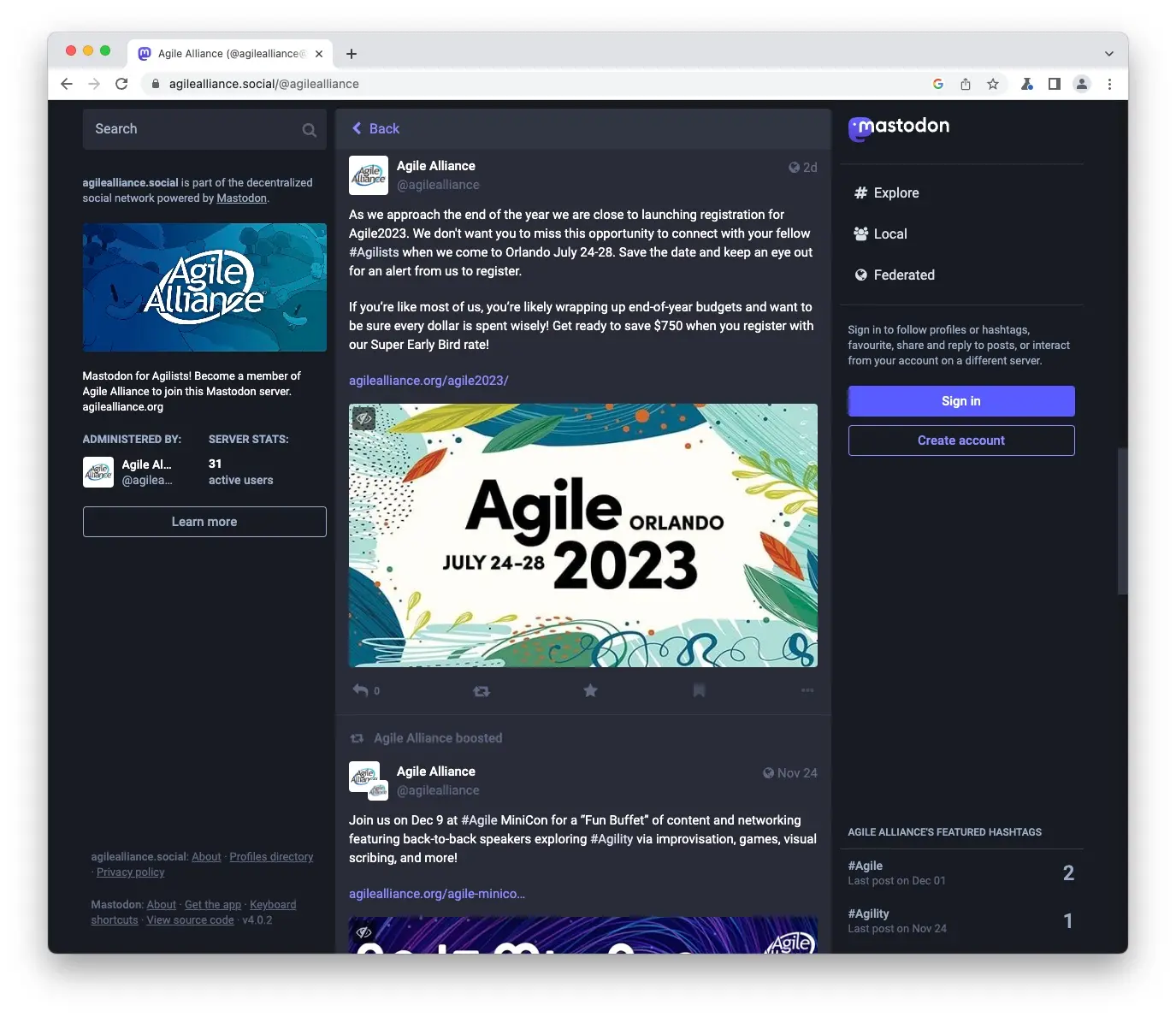Open browser profile icon
Image resolution: width=1176 pixels, height=1017 pixels.
point(1082,84)
